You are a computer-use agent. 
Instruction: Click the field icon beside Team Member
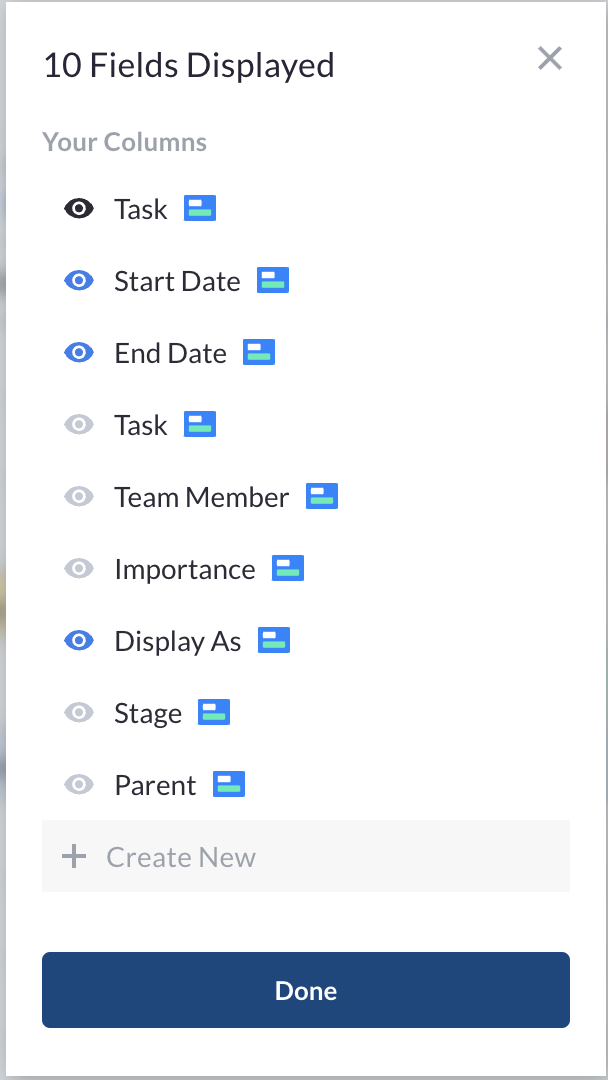[x=322, y=496]
